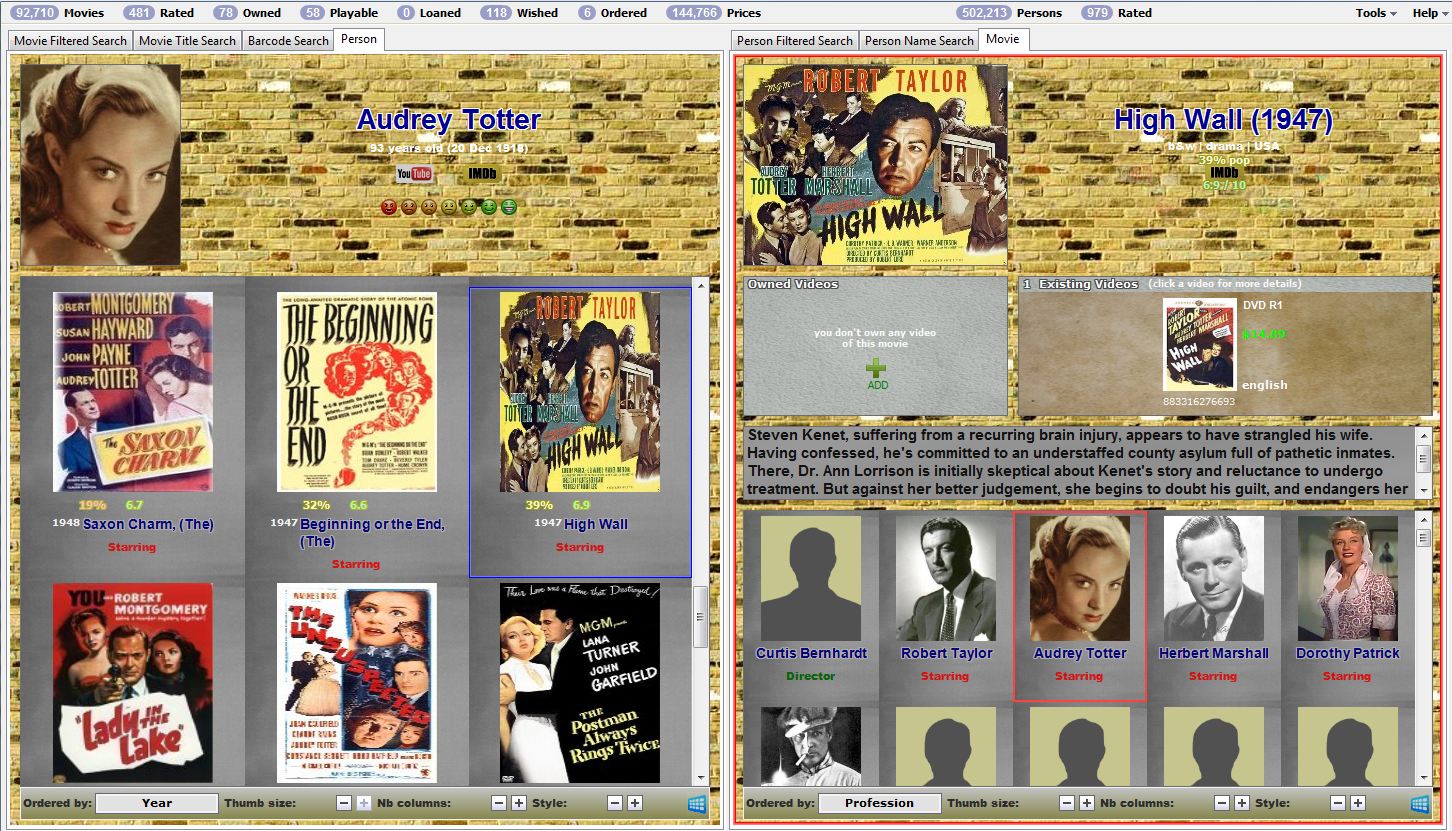Switch to Barcode Search tab

(288, 41)
